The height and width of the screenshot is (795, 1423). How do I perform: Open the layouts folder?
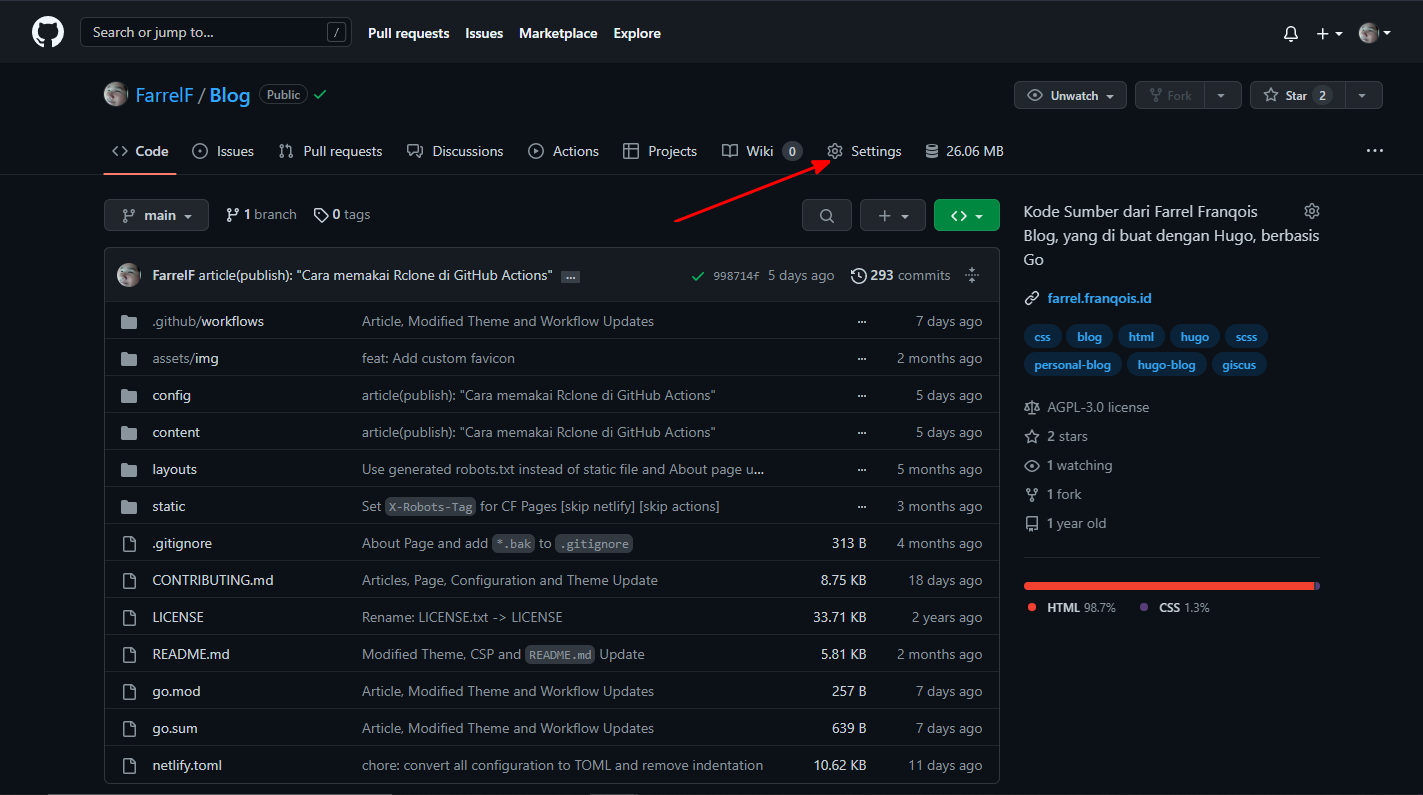(174, 469)
